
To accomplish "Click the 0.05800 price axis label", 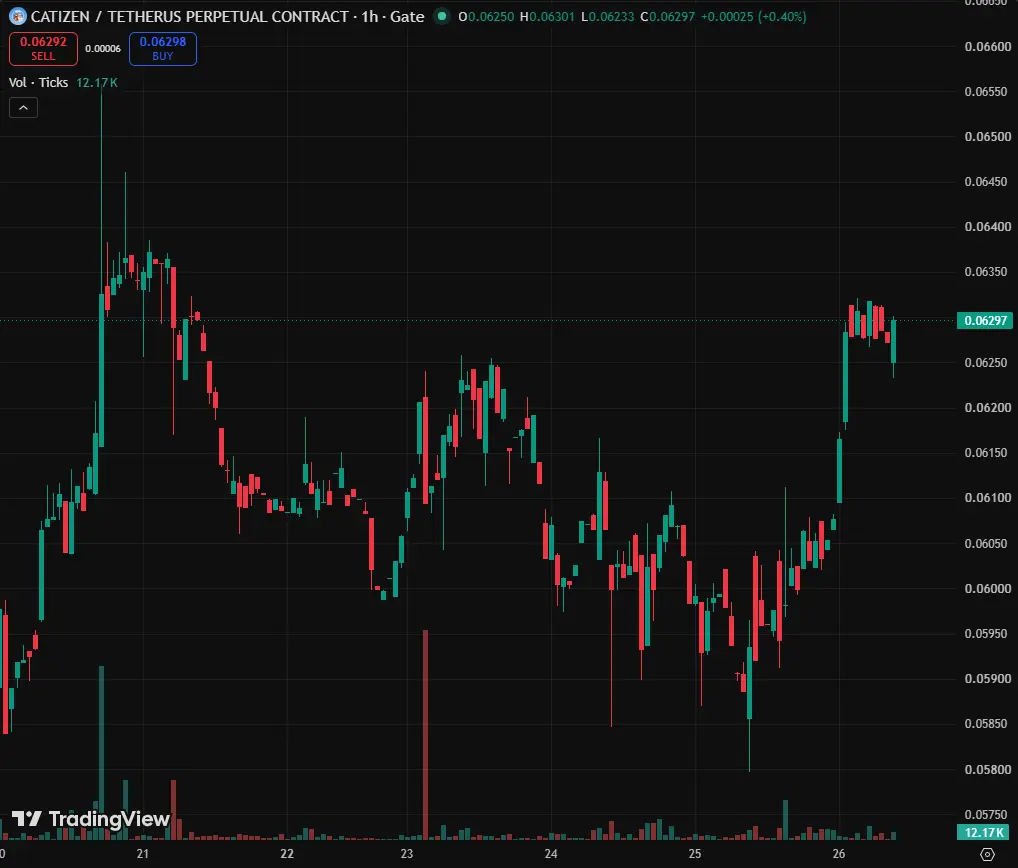I will point(987,769).
